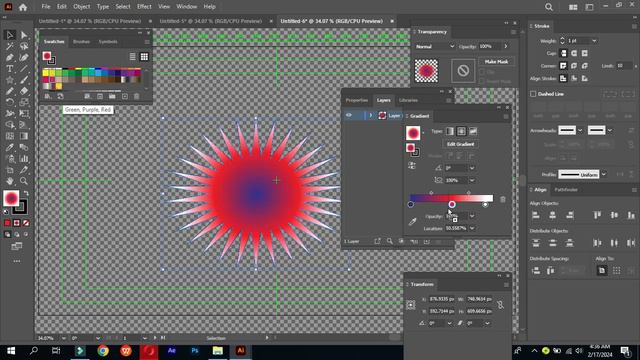
Task: Select the Direct Selection tool
Action: tap(24, 35)
